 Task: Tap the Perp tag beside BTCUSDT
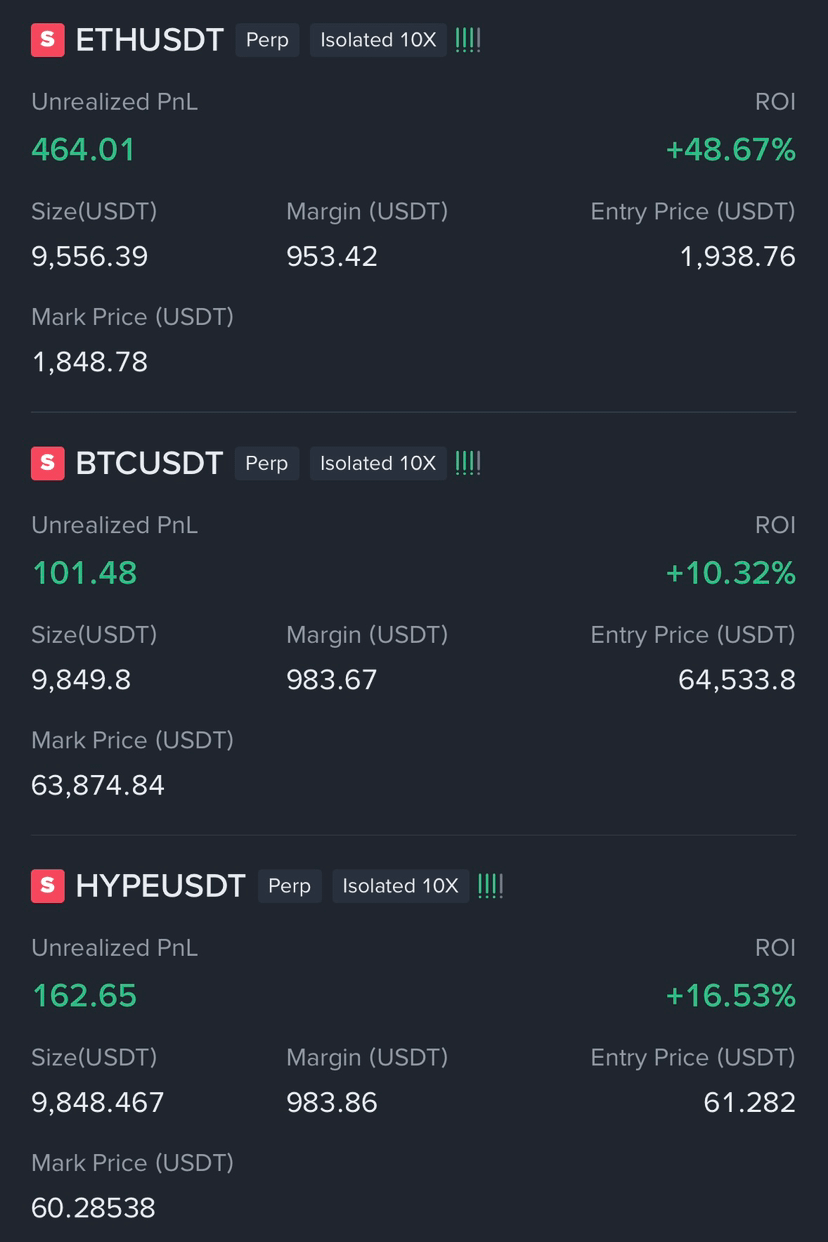tap(267, 463)
